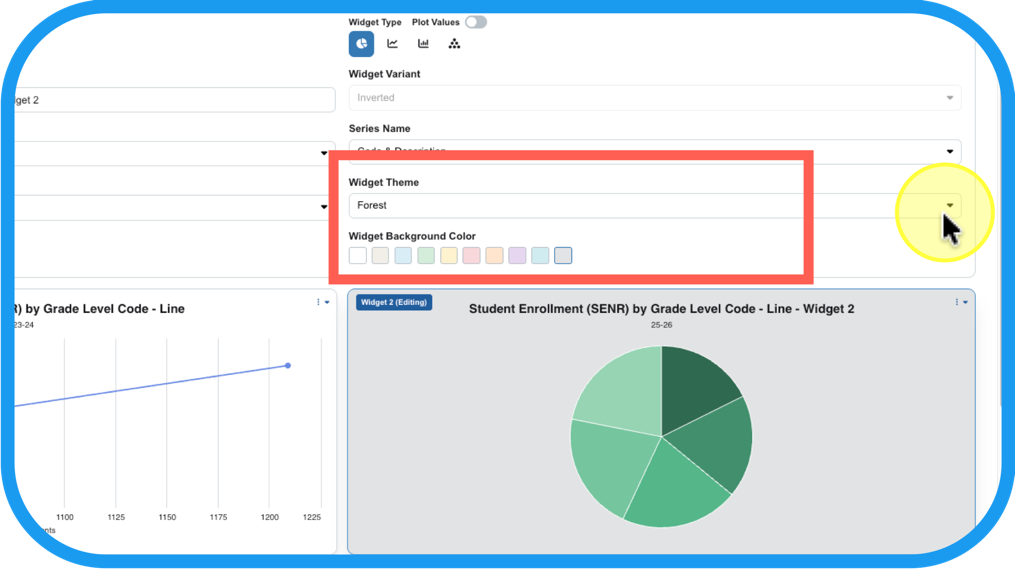Click the widget name text field
1015x569 pixels.
click(x=170, y=100)
